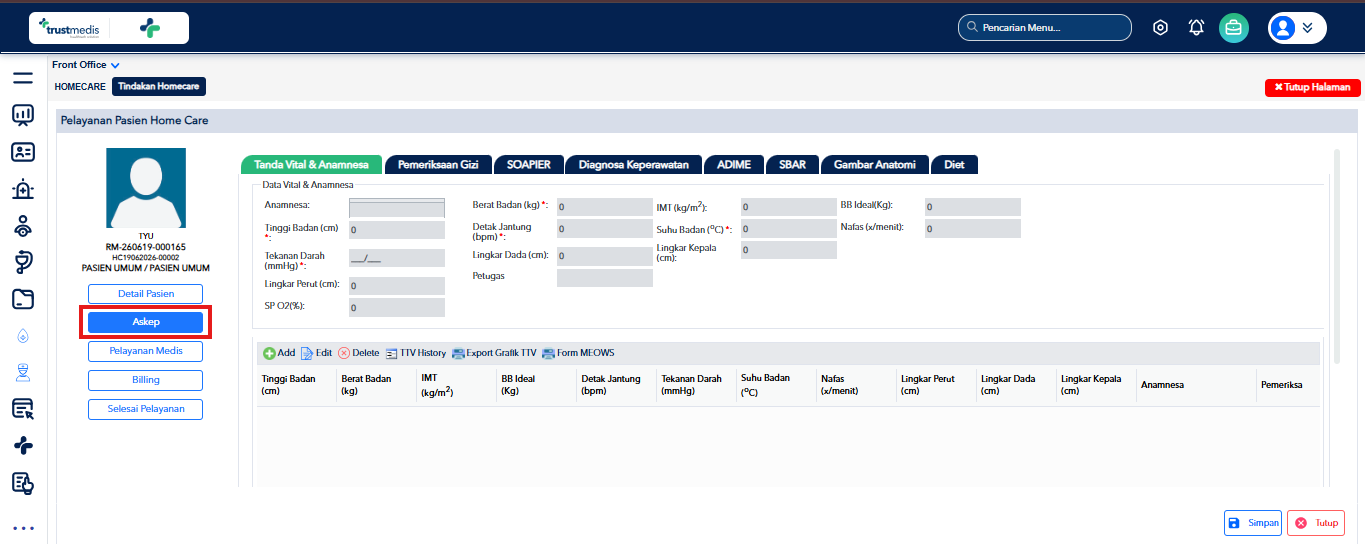
Task: Click the Petugas field
Action: tap(605, 278)
